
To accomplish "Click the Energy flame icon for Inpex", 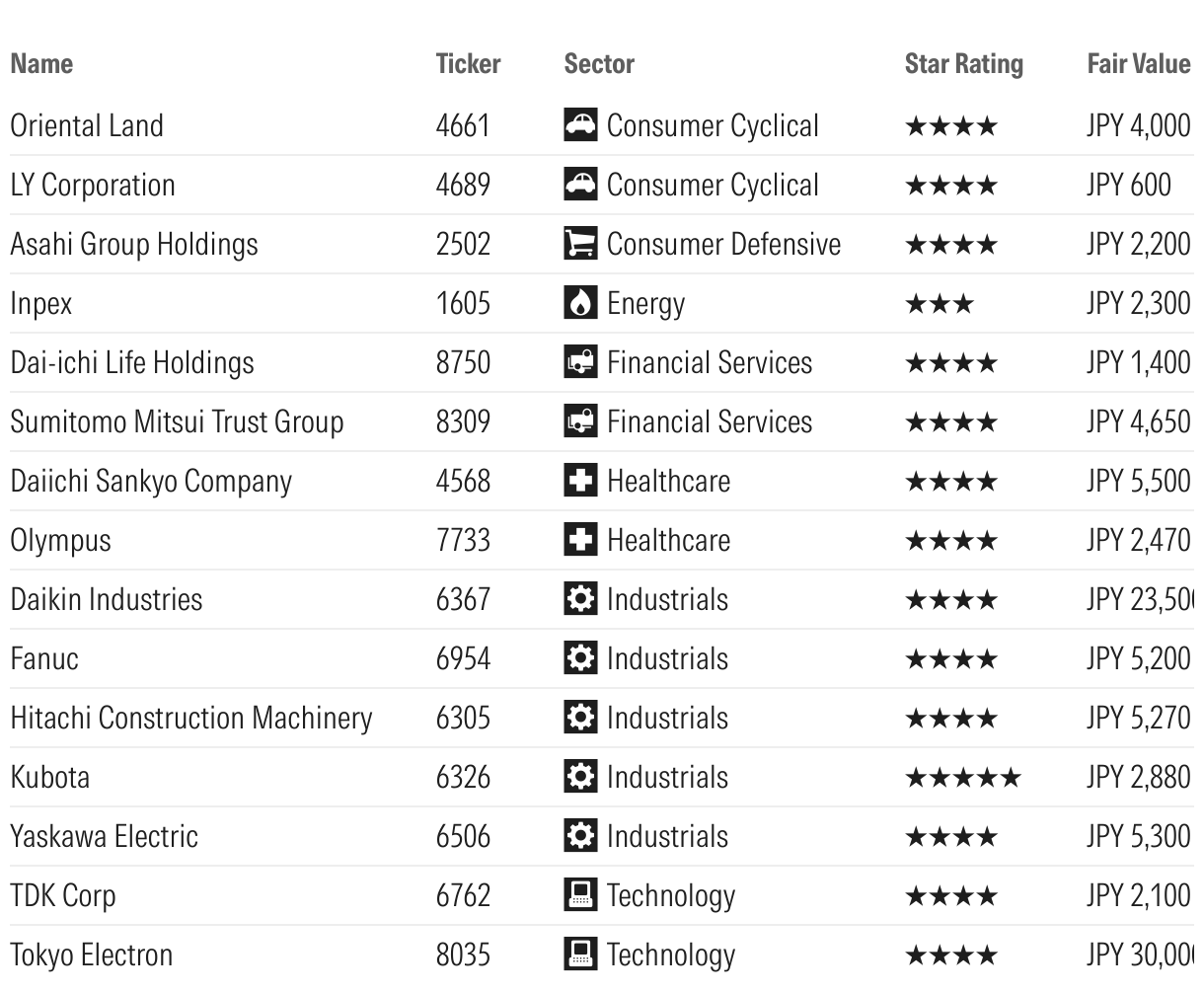I will click(580, 303).
